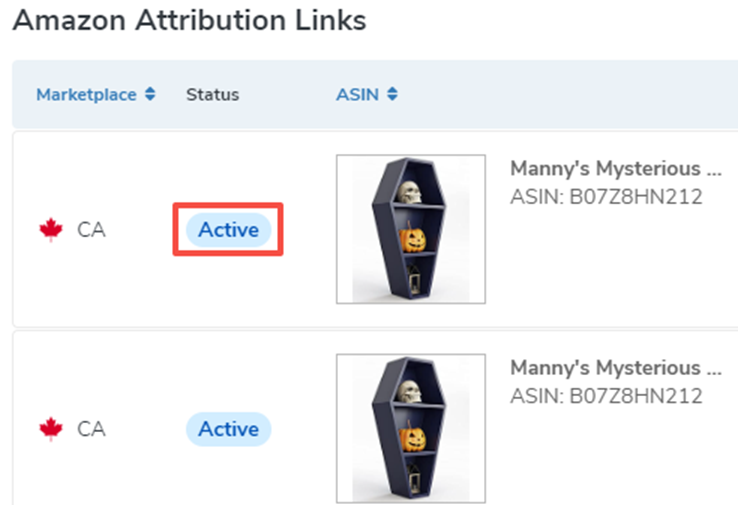
Task: Open the second row coffin shelf thumbnail
Action: (x=411, y=428)
